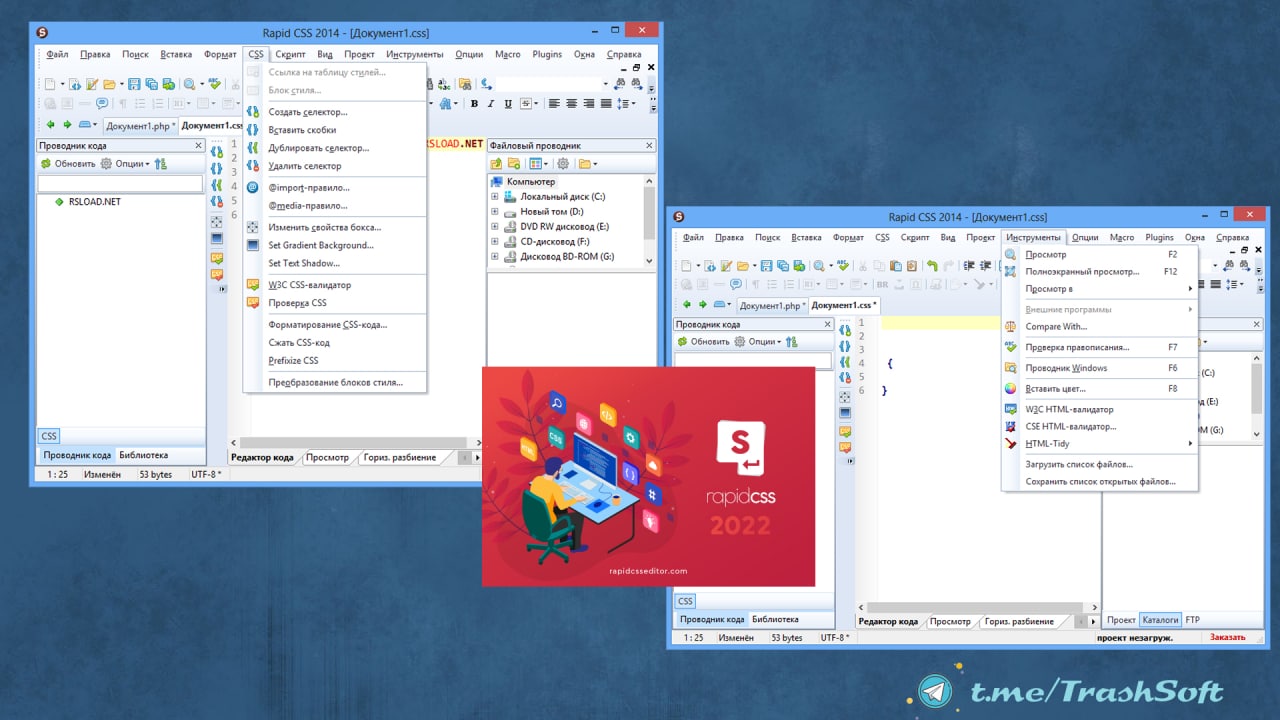Expand 'Локальный диск (C:)' tree node
Screen dimensions: 1280x720
(494, 197)
